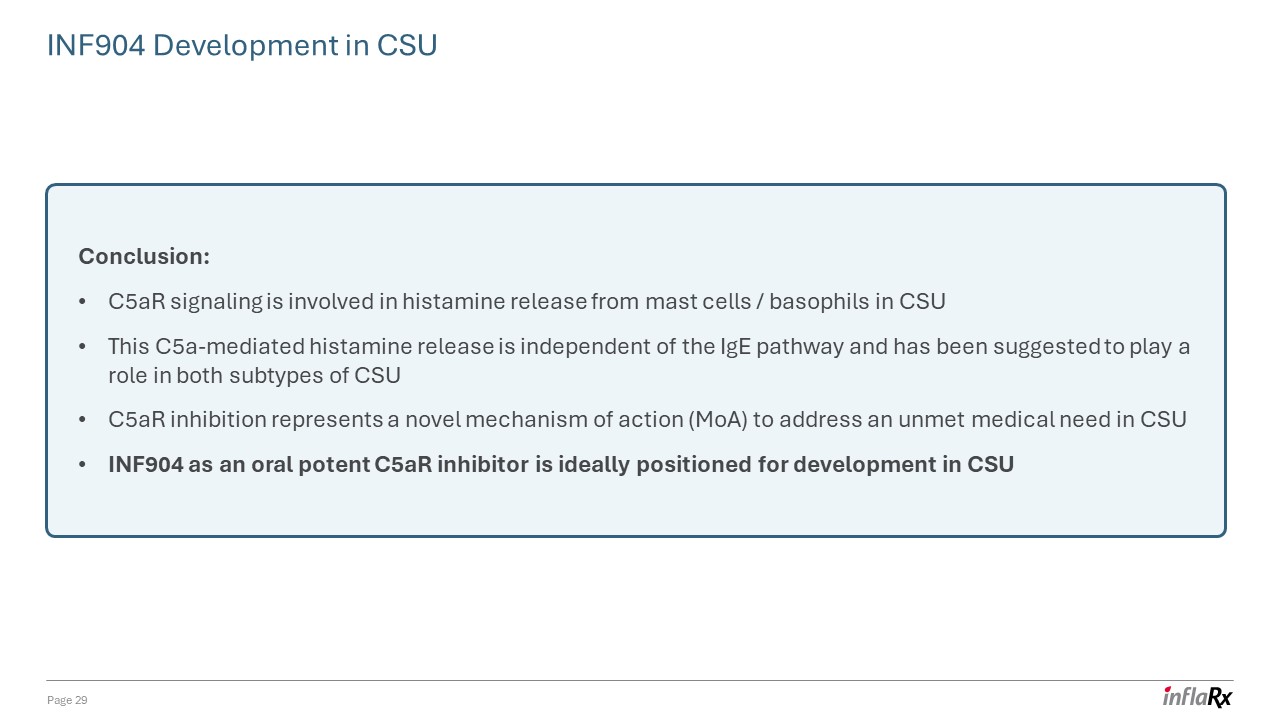1280x720 pixels.
Task: Select the C5a-mediated histamine release bullet line
Action: [648, 347]
